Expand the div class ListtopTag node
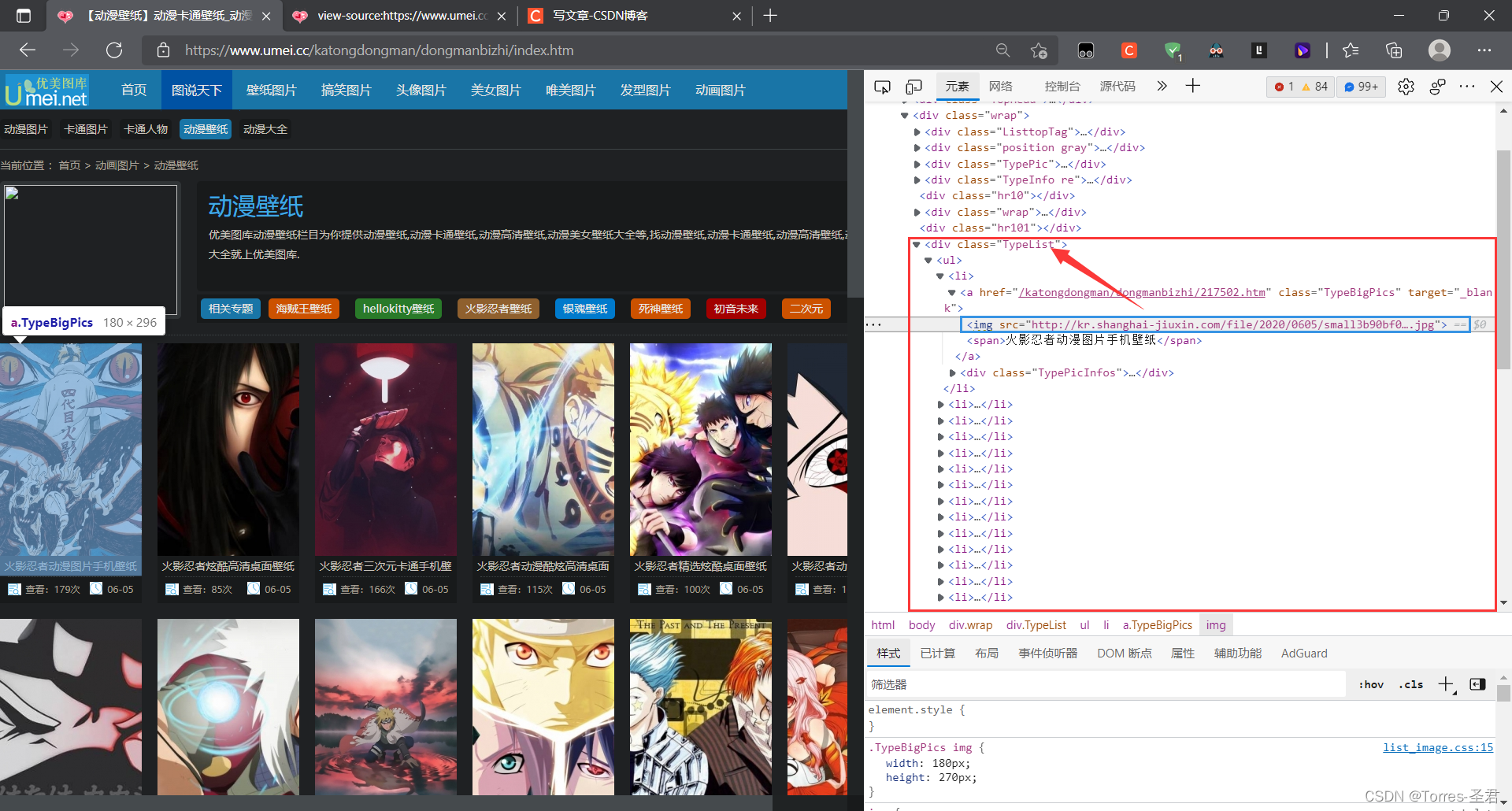This screenshot has height=811, width=1512. pyautogui.click(x=917, y=132)
